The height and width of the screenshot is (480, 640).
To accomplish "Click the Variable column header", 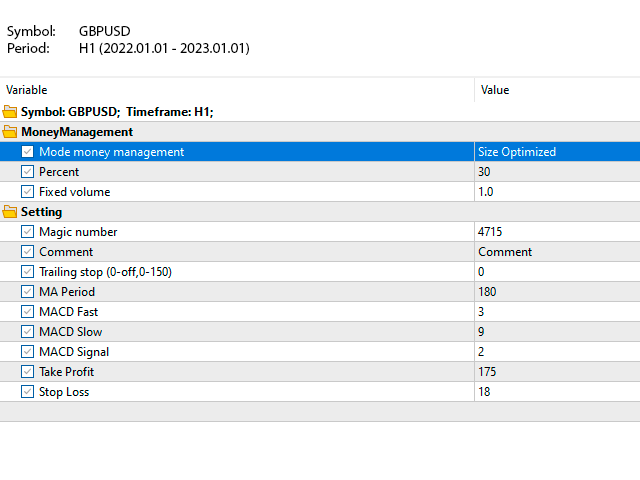I will coord(237,90).
